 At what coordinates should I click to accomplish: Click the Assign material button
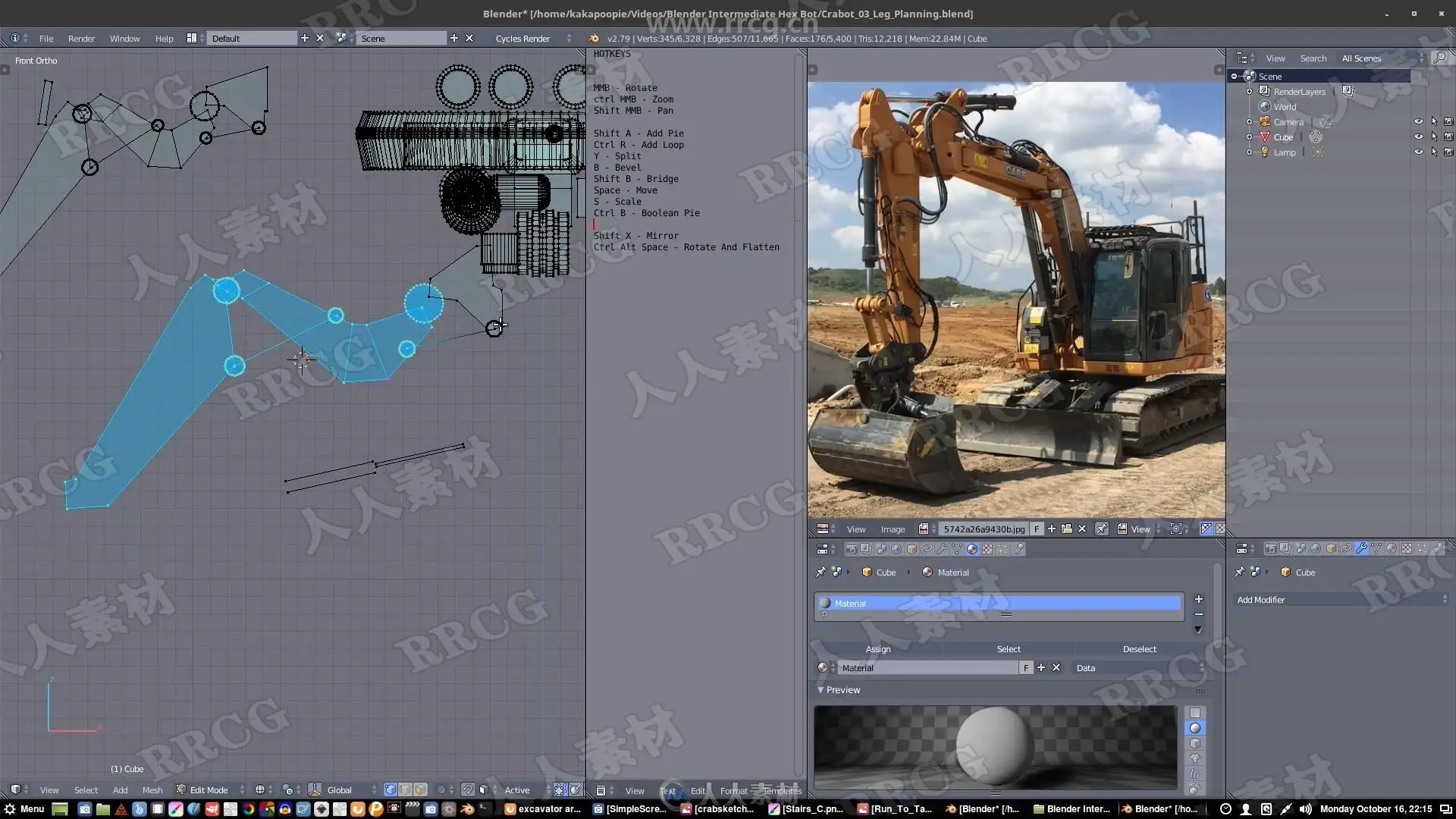coord(878,649)
